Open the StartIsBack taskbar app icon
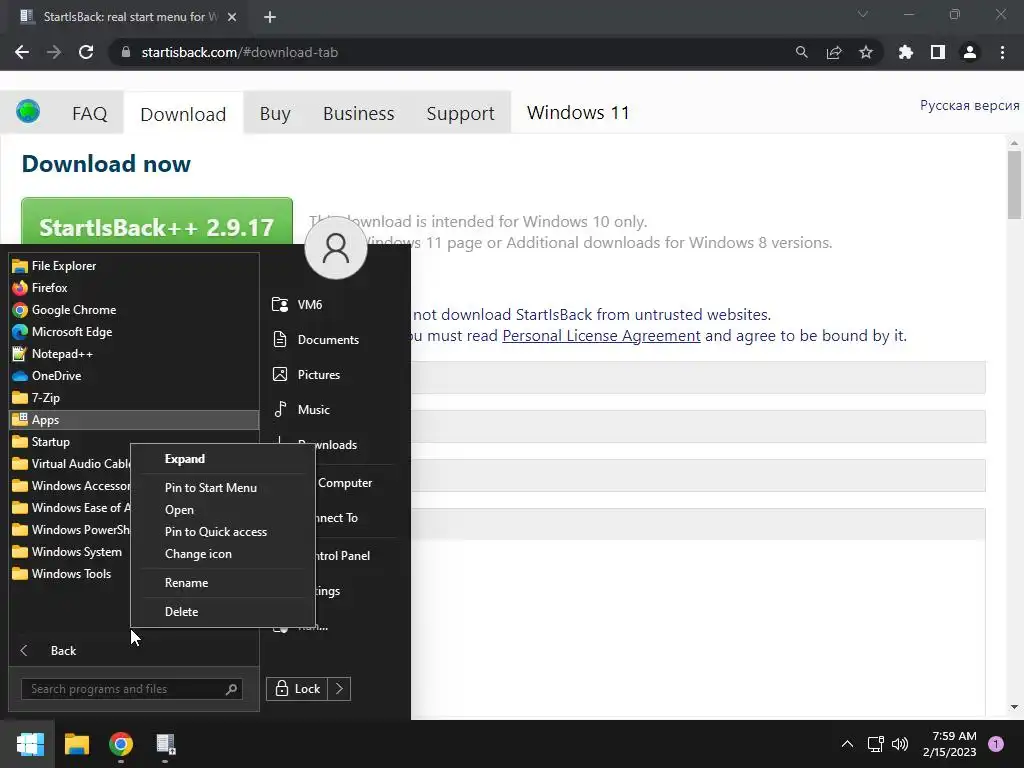 click(165, 744)
